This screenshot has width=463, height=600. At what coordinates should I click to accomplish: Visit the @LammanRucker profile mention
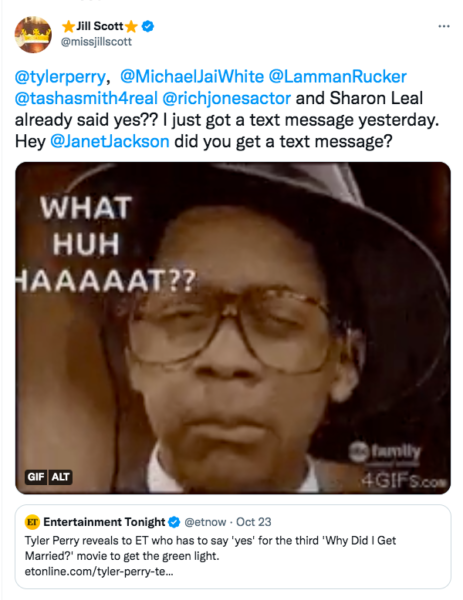tap(337, 77)
